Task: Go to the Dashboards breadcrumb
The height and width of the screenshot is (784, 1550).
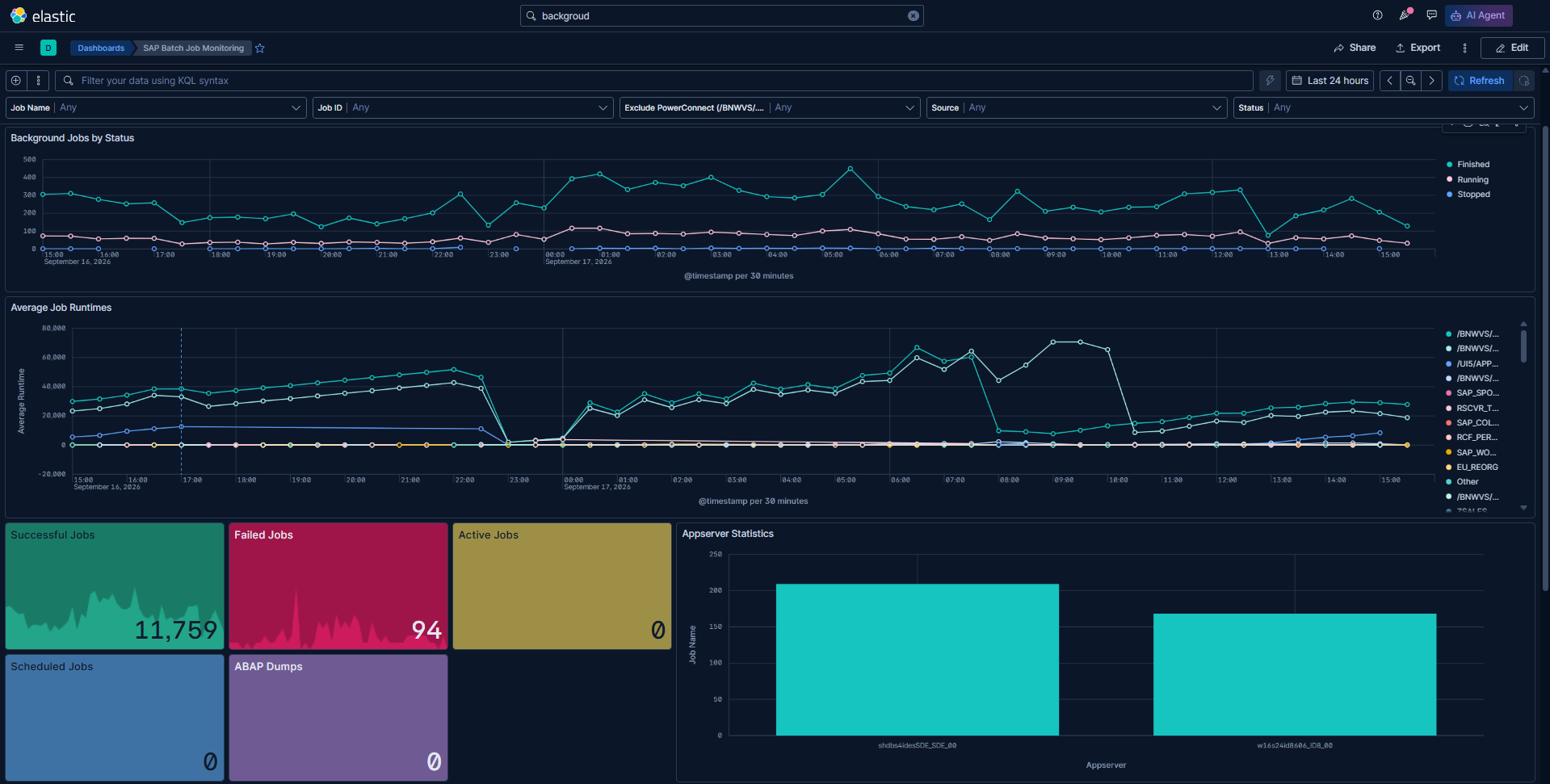Action: pyautogui.click(x=101, y=48)
